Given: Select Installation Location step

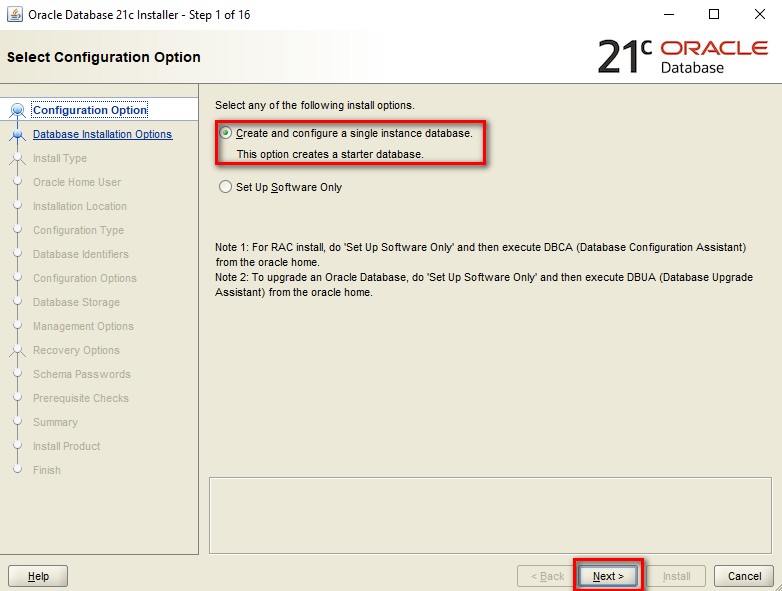Looking at the screenshot, I should (x=80, y=206).
